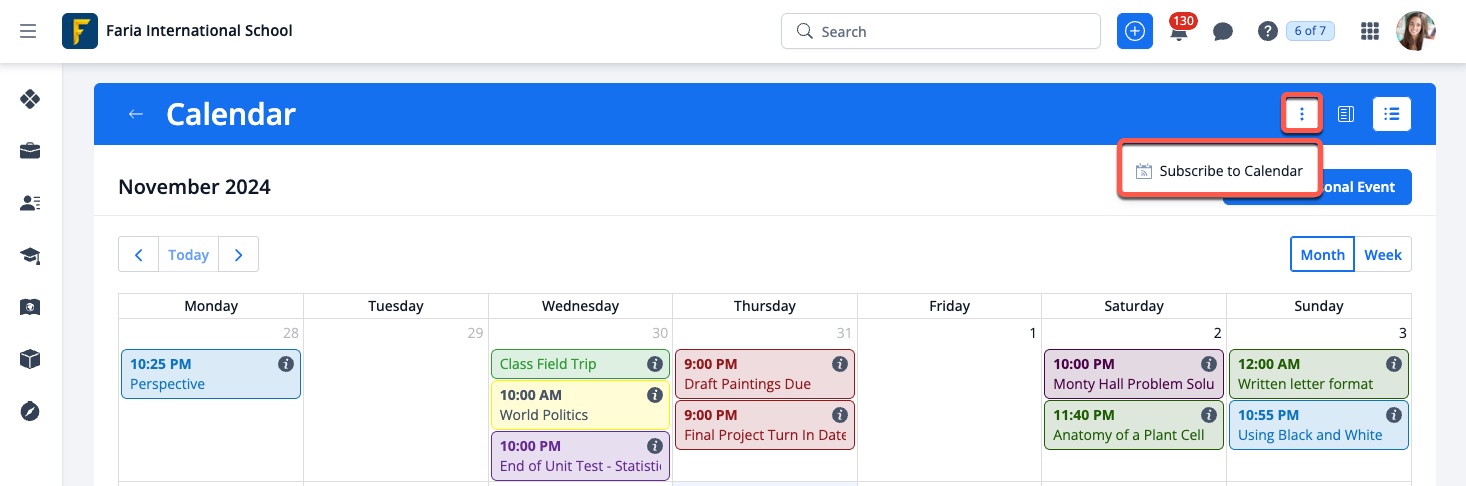Open the messages chat bubble
The width and height of the screenshot is (1466, 486).
pyautogui.click(x=1222, y=31)
